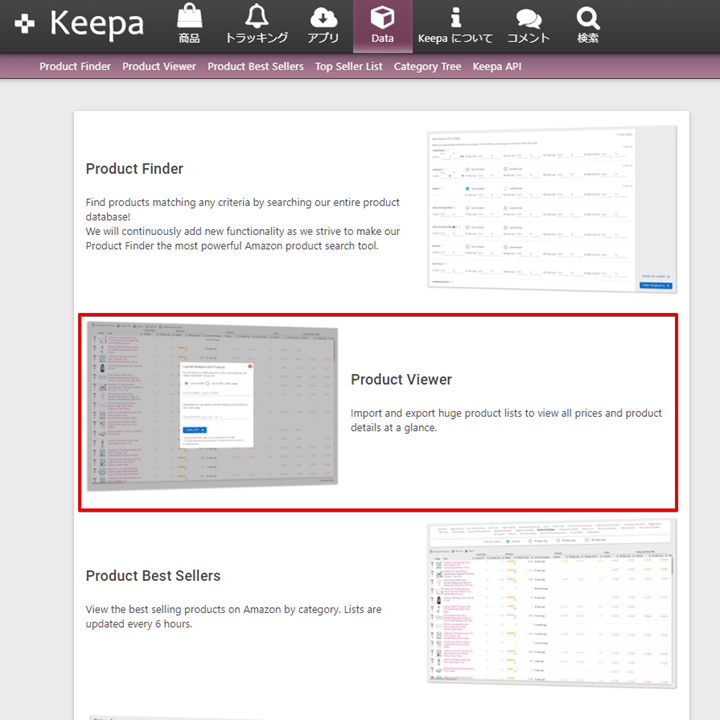This screenshot has height=720, width=720.
Task: Navigate to Keepa API submenu item
Action: pos(497,67)
